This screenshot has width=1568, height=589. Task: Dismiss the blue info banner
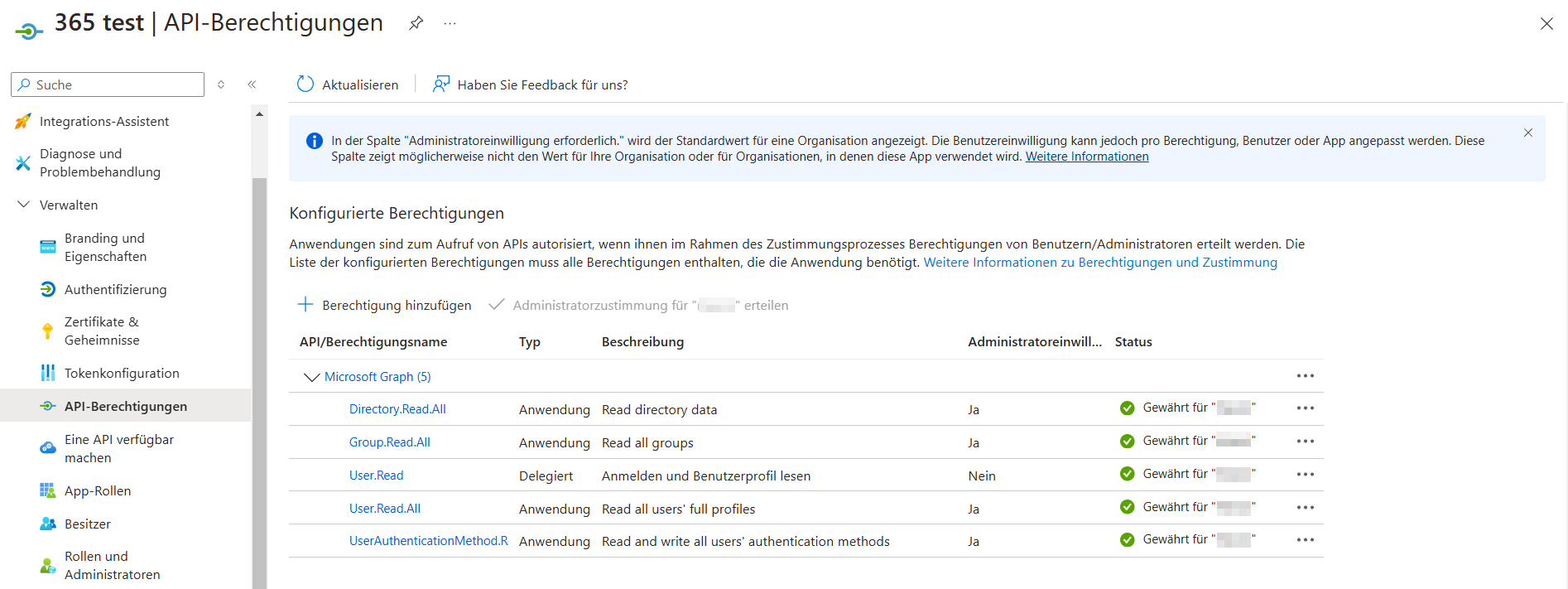tap(1528, 133)
